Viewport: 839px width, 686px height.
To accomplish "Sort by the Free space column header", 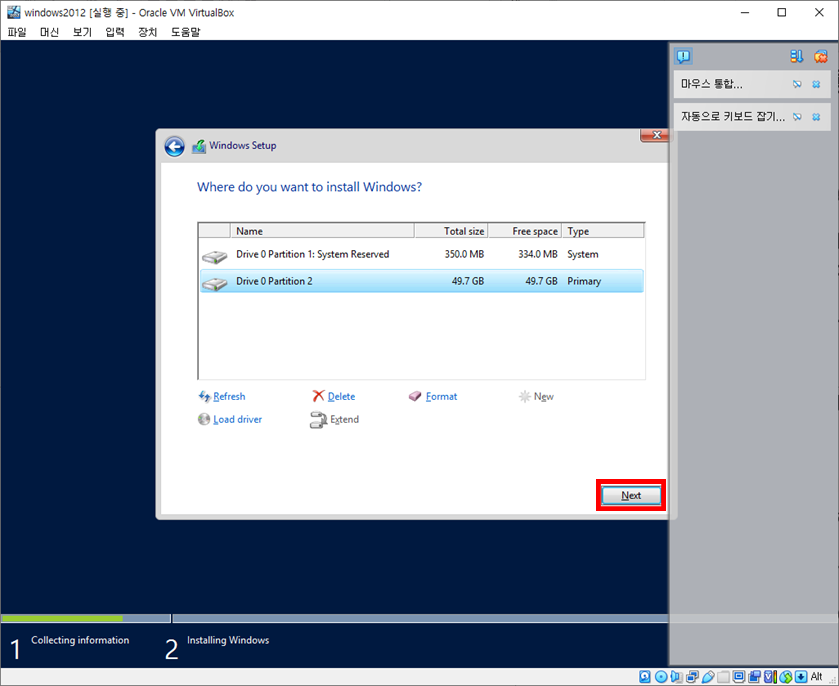I will click(525, 231).
